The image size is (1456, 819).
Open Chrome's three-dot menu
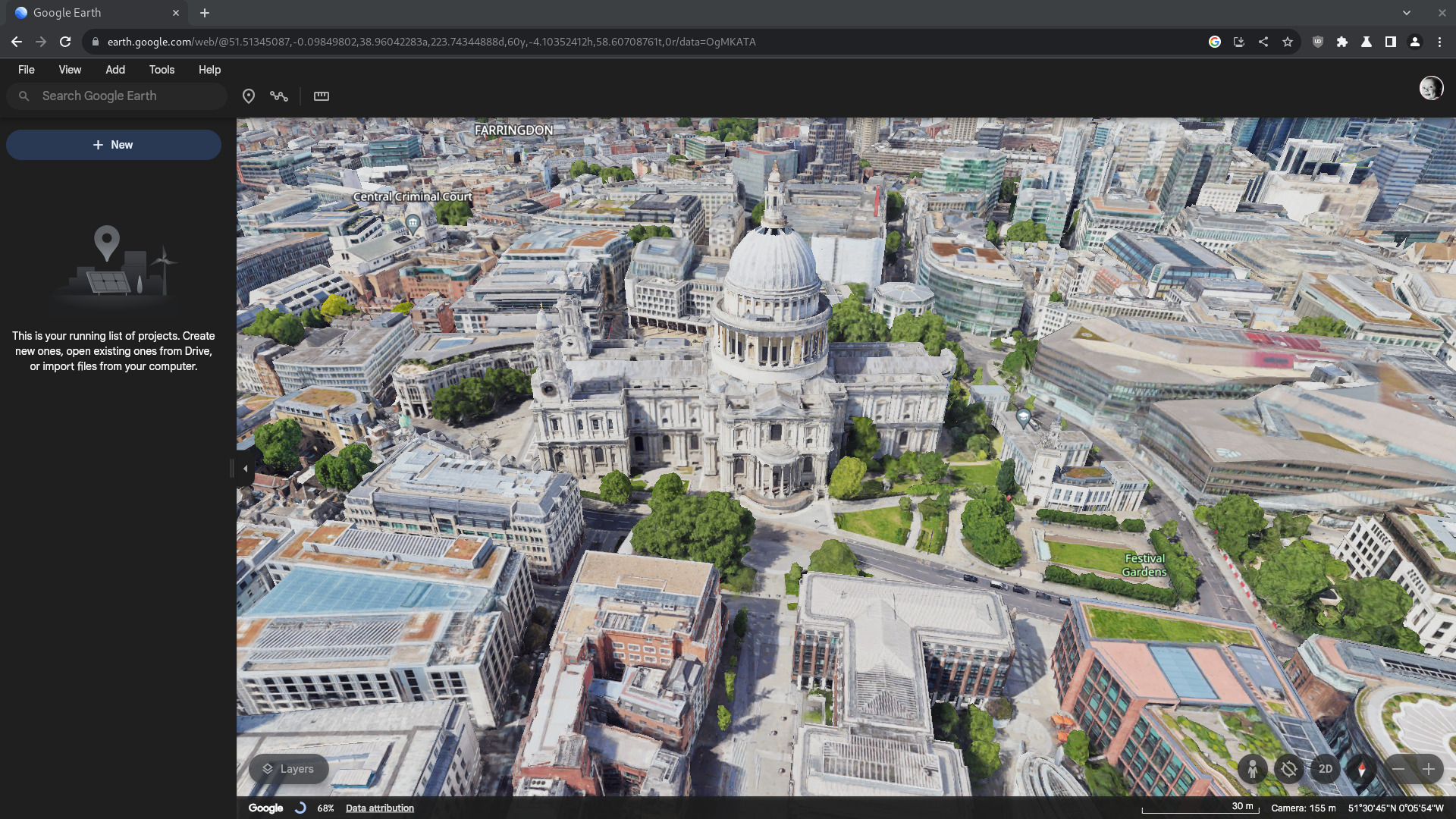(x=1439, y=42)
